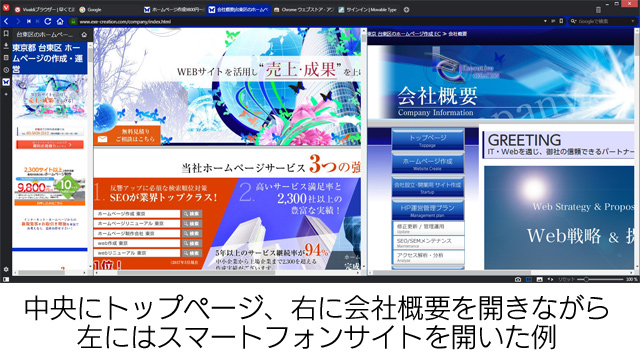Open the Bookmarks panel in sidebar
The image size is (640, 360).
click(6, 33)
